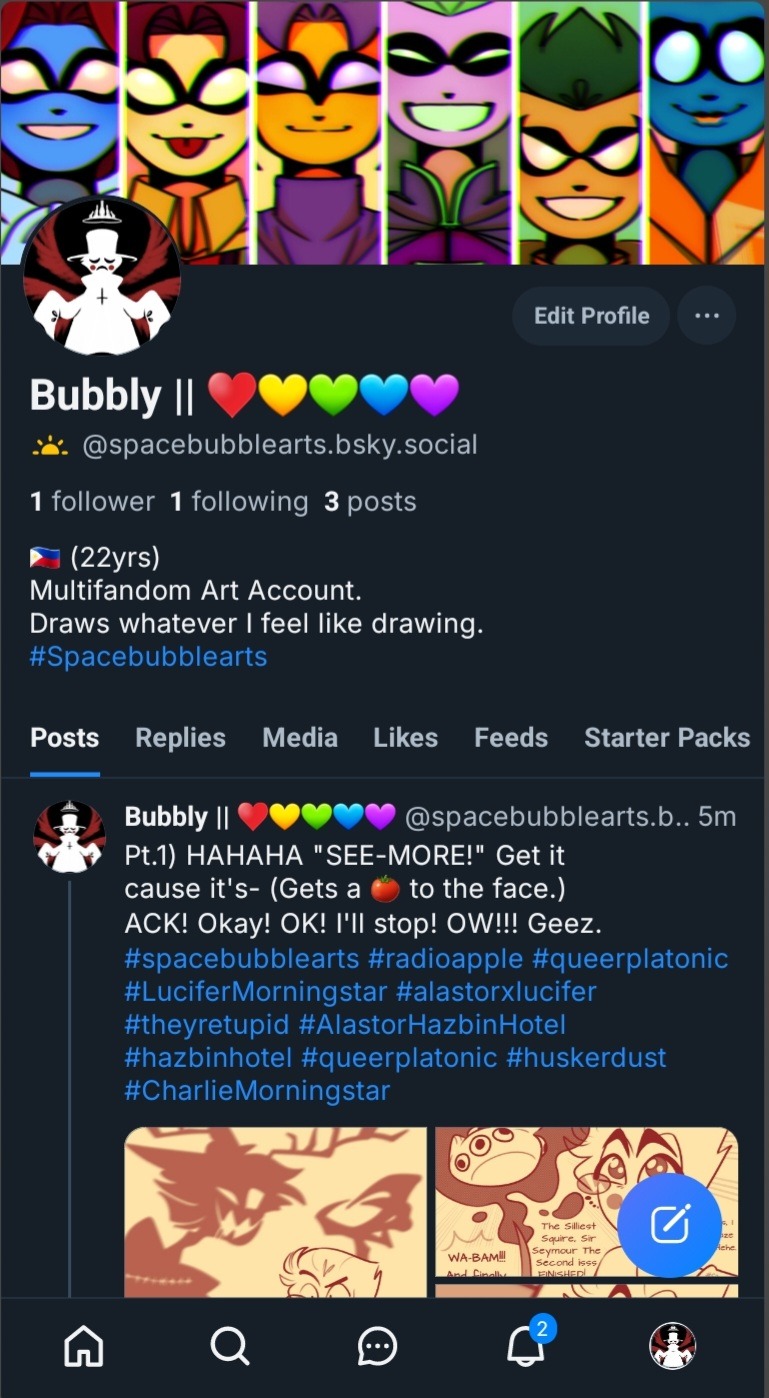The height and width of the screenshot is (1398, 769).
Task: Switch to the Media tab
Action: coord(300,738)
